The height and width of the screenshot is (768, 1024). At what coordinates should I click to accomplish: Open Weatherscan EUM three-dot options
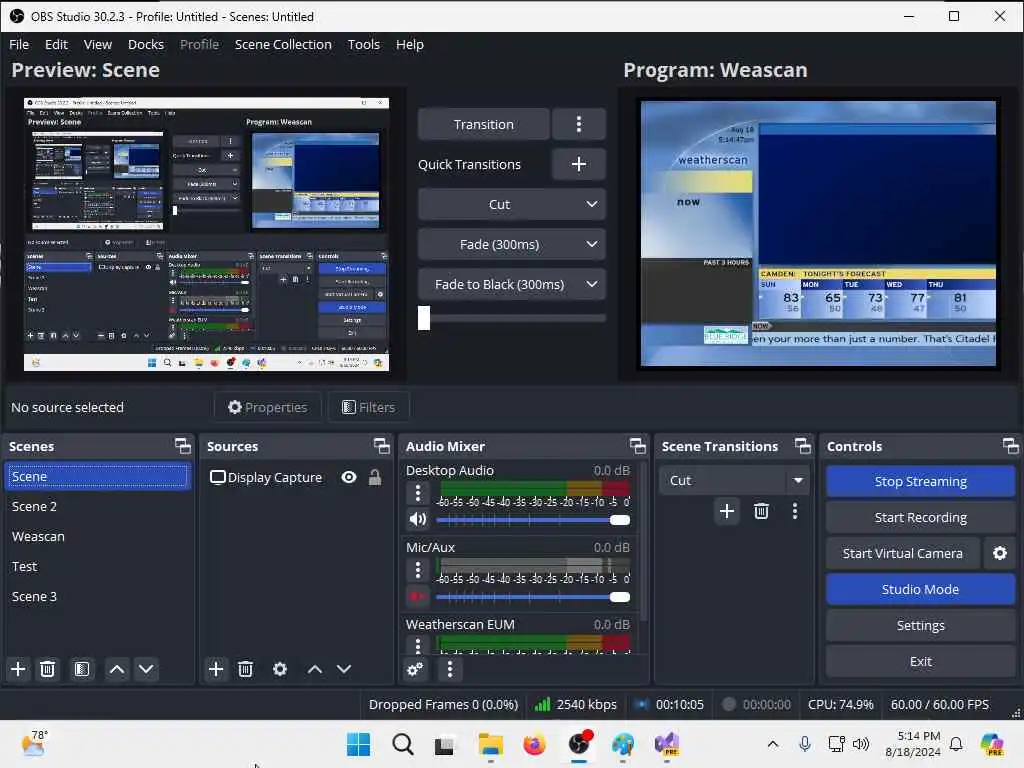(418, 645)
